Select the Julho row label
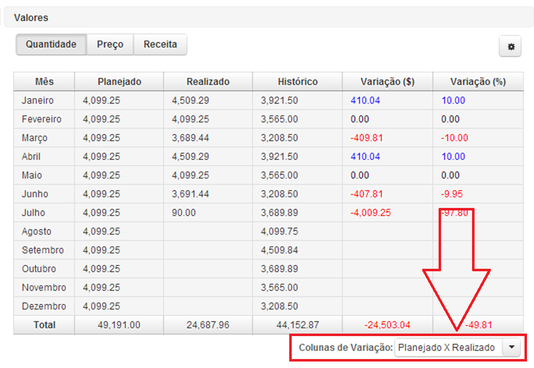The width and height of the screenshot is (534, 368). point(33,213)
